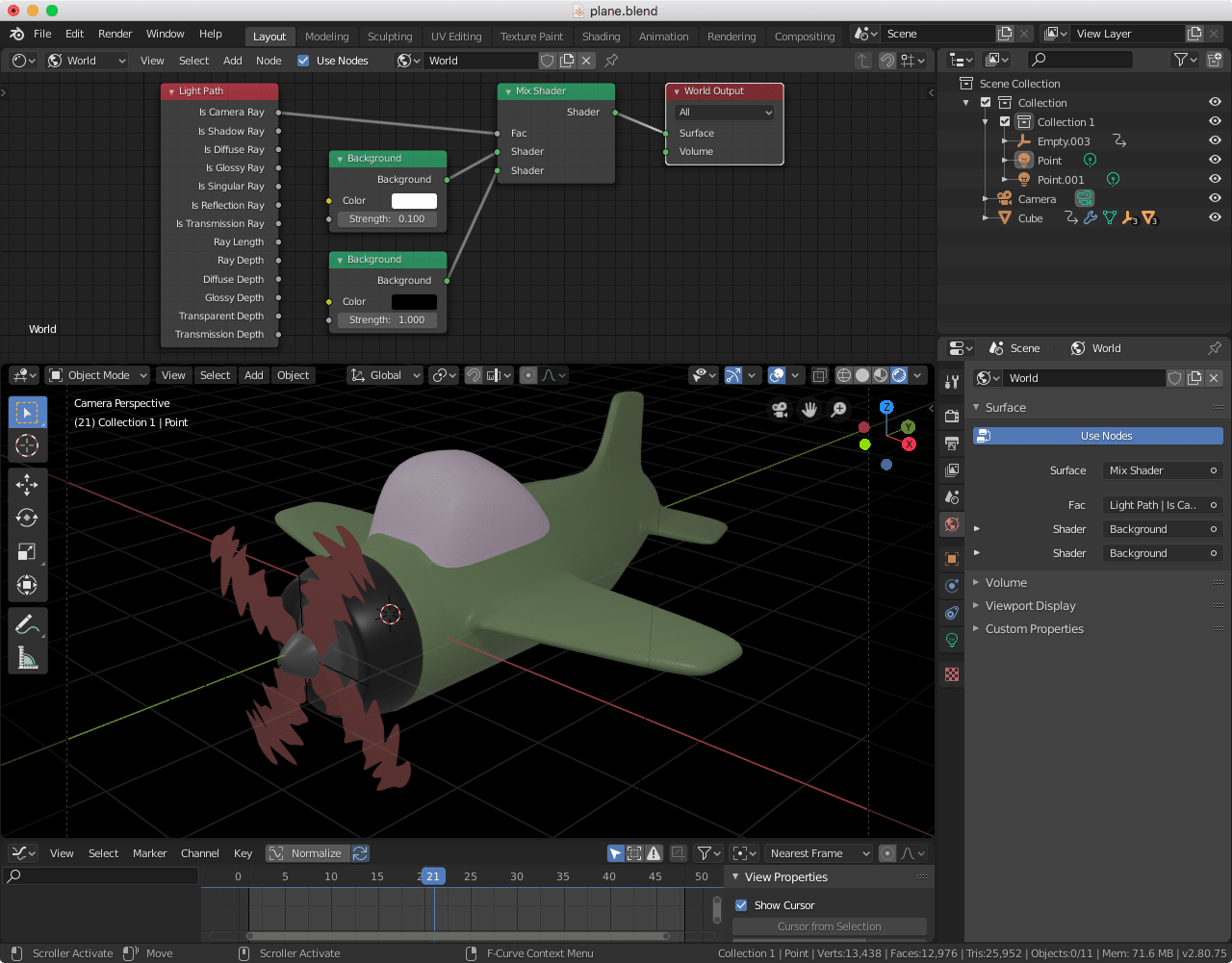Expand the Cube item in outliner
Viewport: 1232px width, 963px height.
(986, 218)
